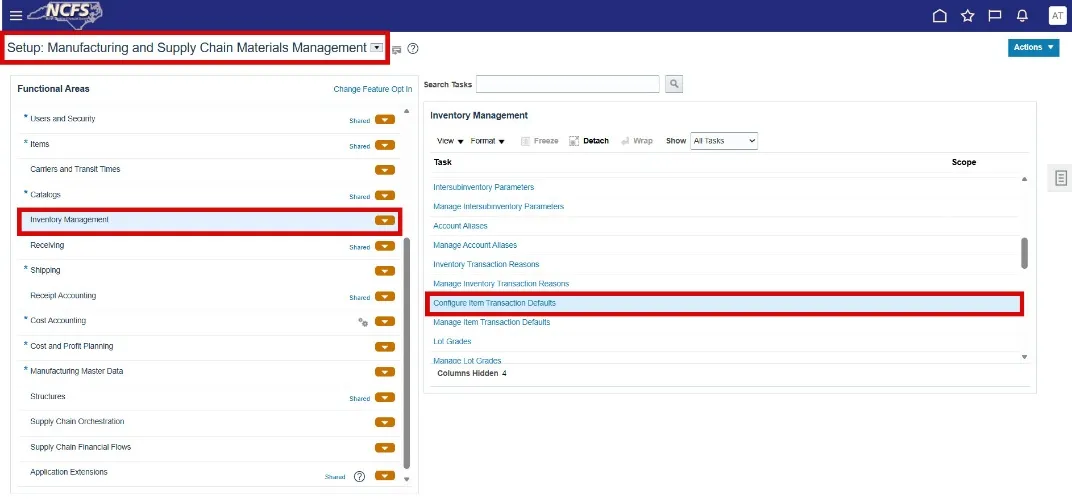Click the Detach toolbar button
1072x499 pixels.
[589, 141]
